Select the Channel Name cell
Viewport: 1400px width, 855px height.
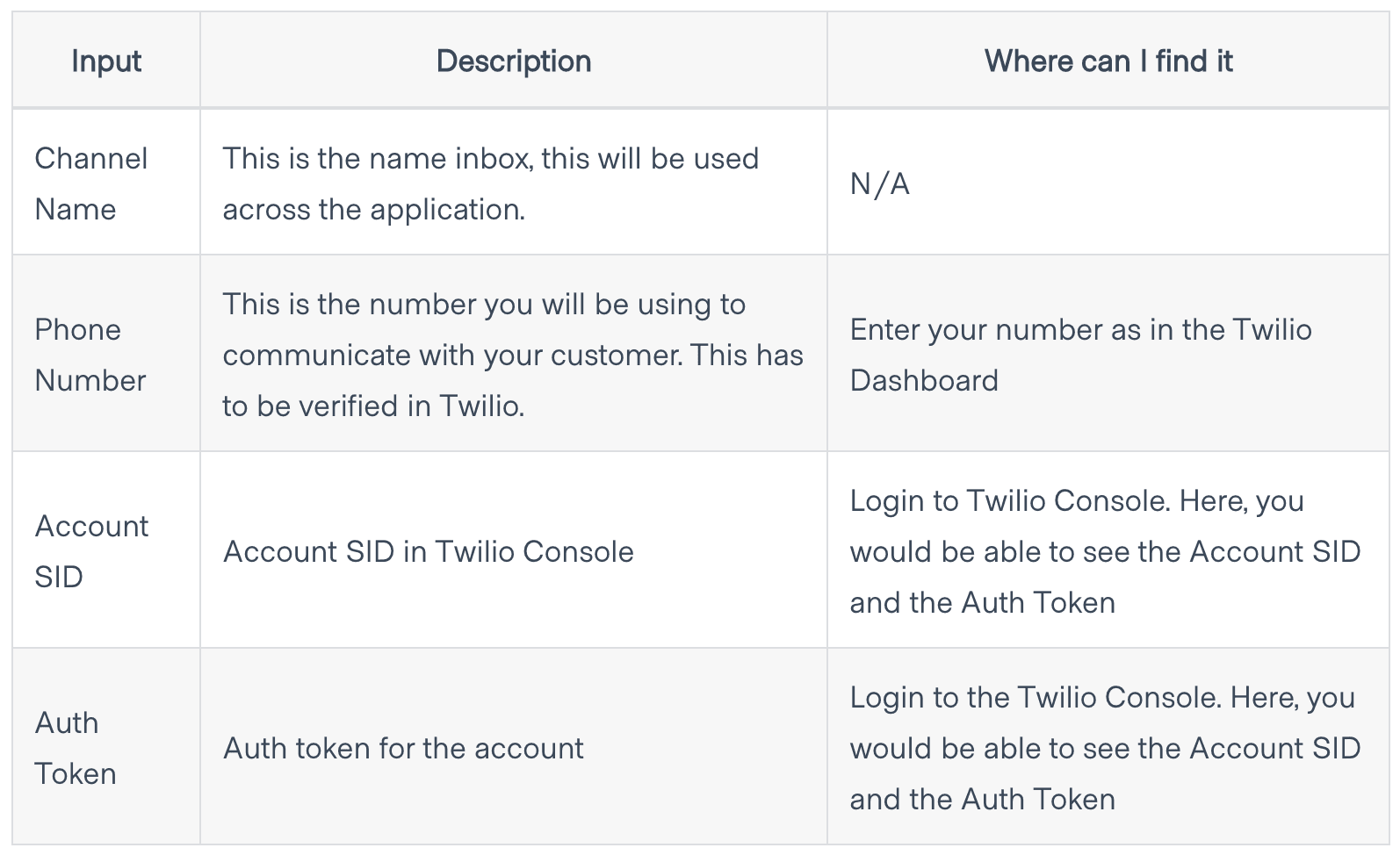point(106,183)
